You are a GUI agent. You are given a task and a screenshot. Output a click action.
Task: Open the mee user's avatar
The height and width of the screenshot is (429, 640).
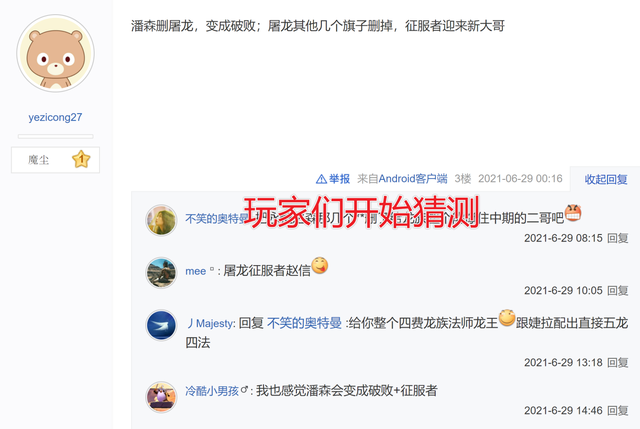coord(161,273)
